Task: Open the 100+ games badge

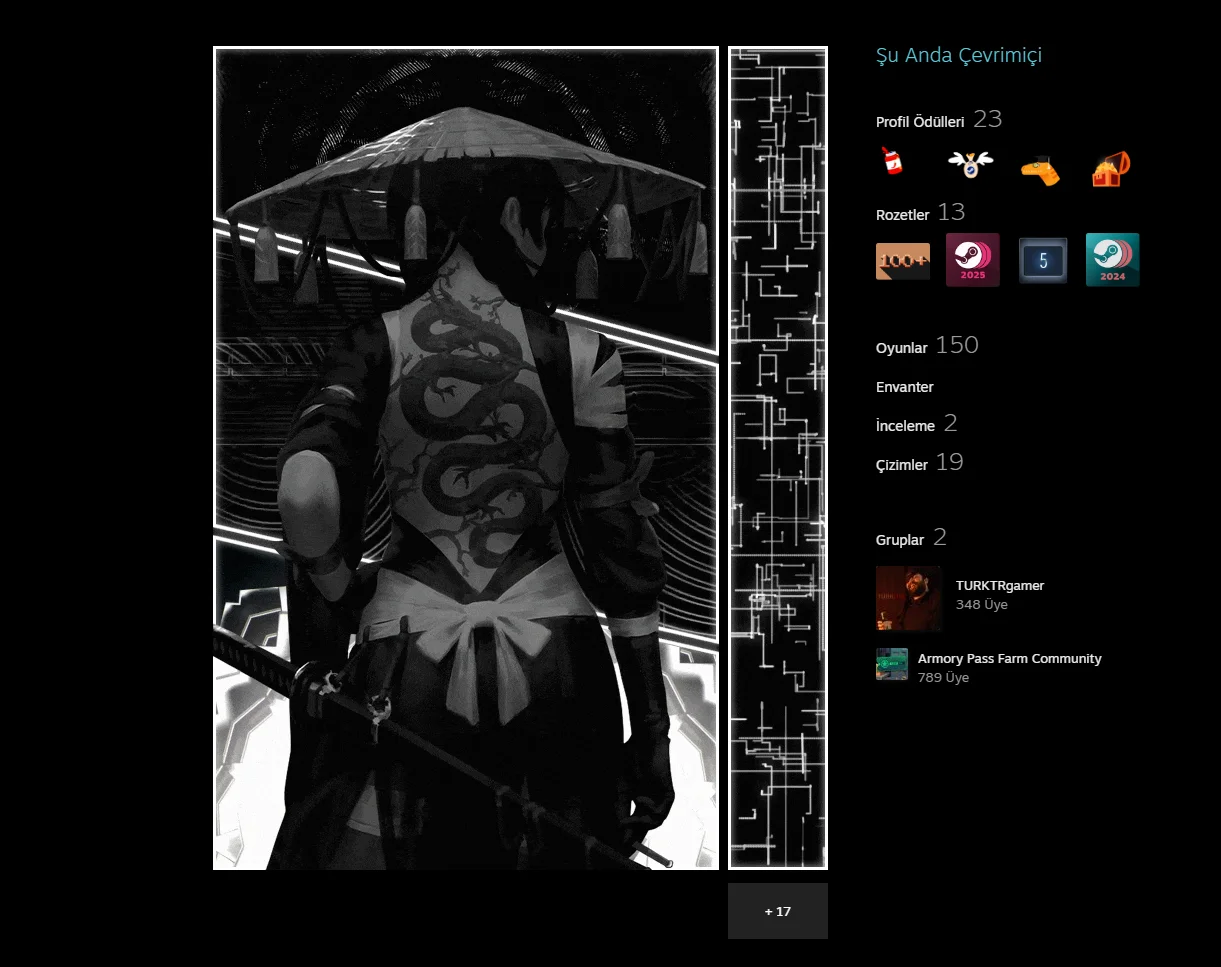Action: pos(903,261)
